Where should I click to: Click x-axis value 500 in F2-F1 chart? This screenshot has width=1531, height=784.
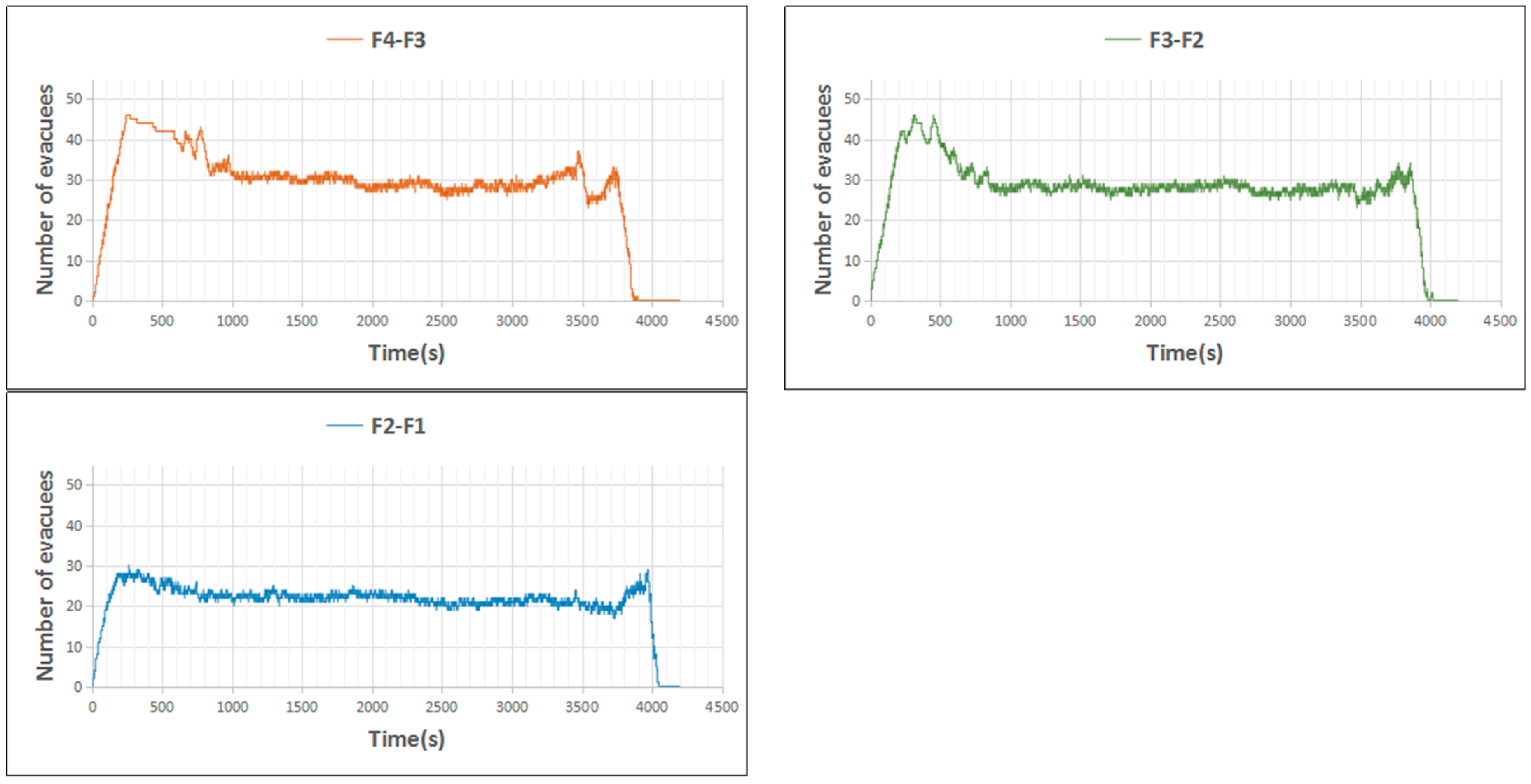click(162, 707)
